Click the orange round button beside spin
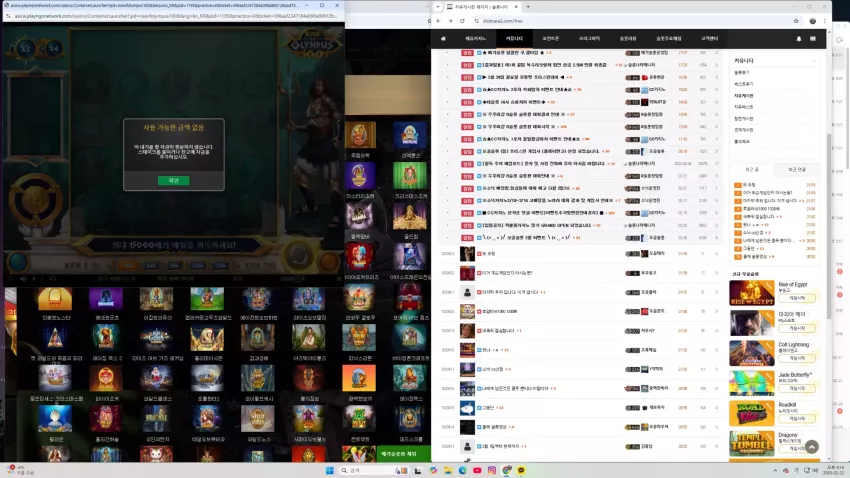Screen dimensions: 850x478 click(329, 262)
